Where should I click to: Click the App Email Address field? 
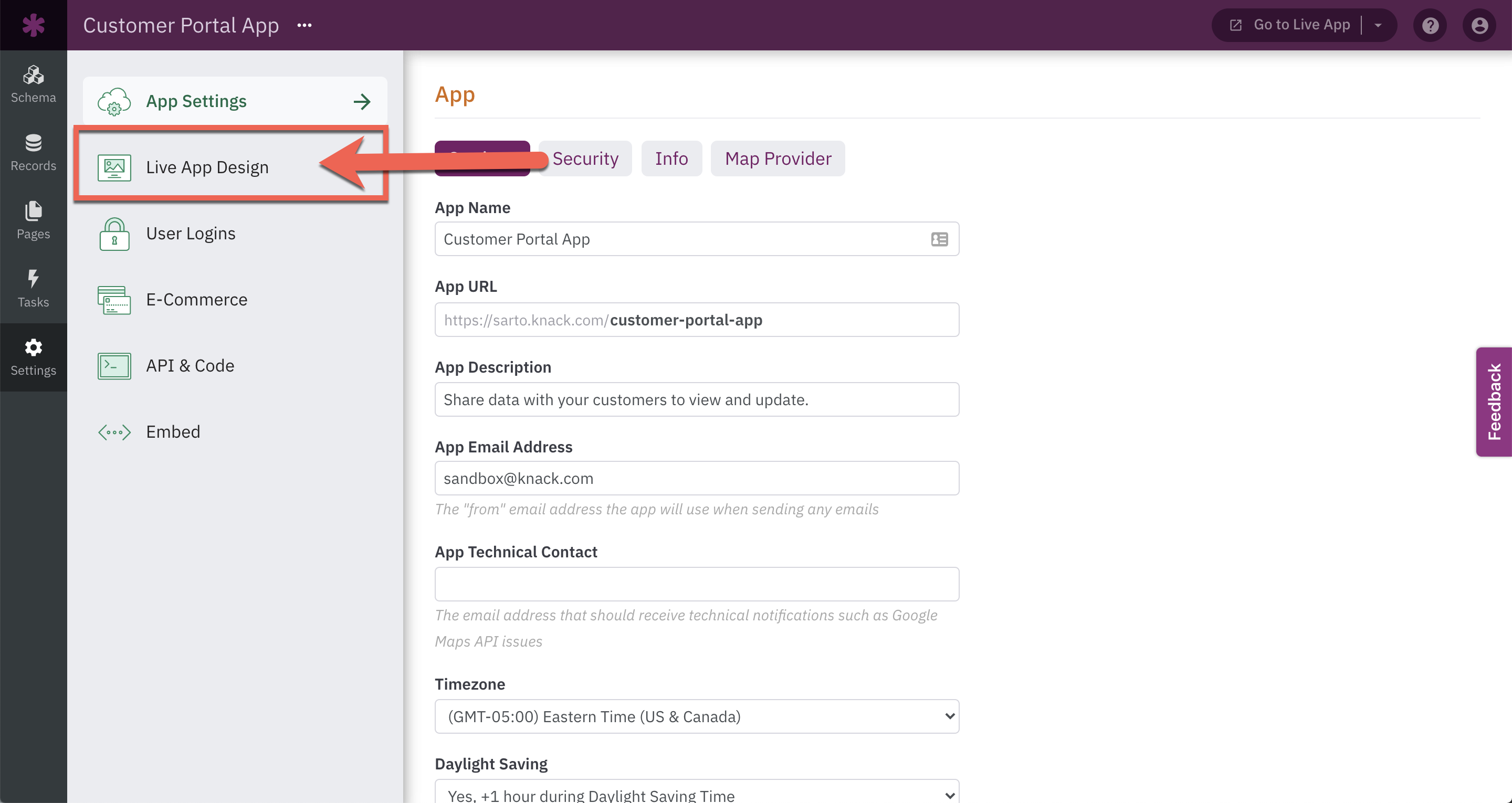pyautogui.click(x=697, y=479)
